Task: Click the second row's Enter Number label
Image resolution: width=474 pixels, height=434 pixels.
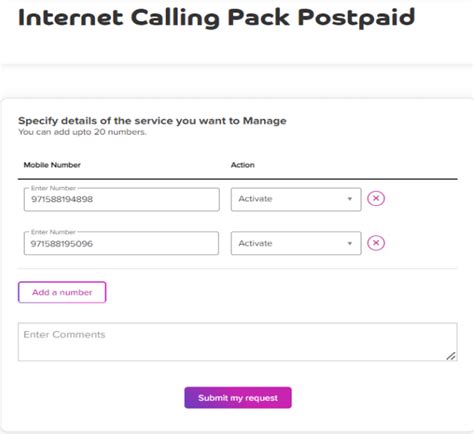Action: point(53,232)
